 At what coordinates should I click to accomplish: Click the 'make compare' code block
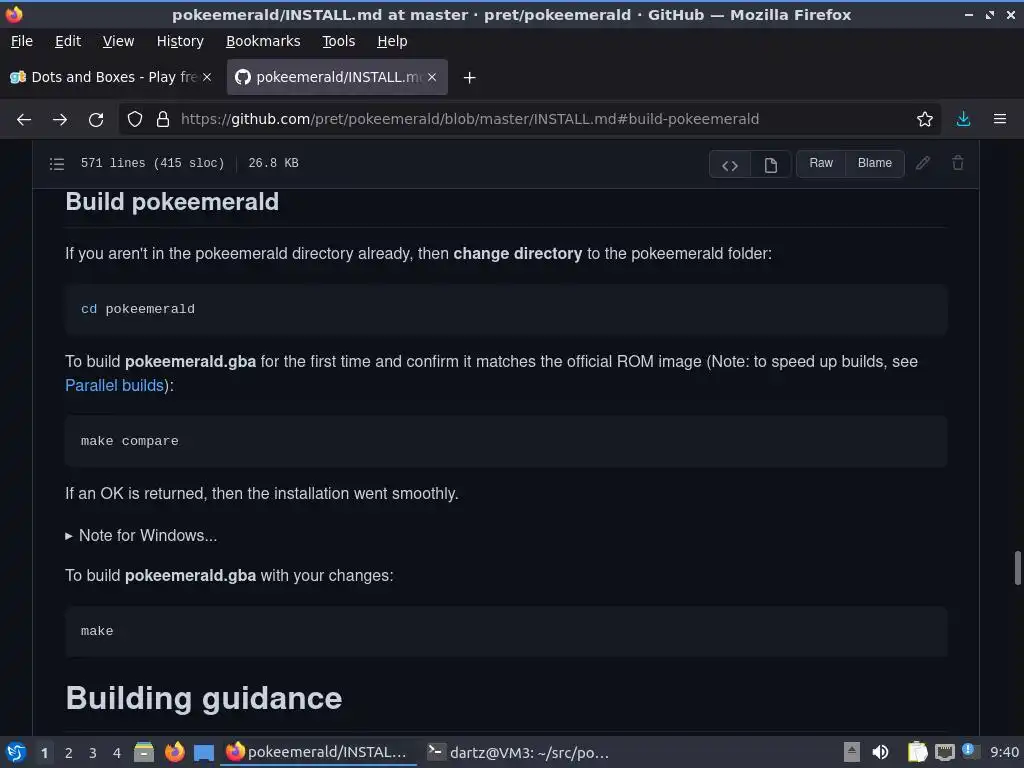[x=506, y=441]
